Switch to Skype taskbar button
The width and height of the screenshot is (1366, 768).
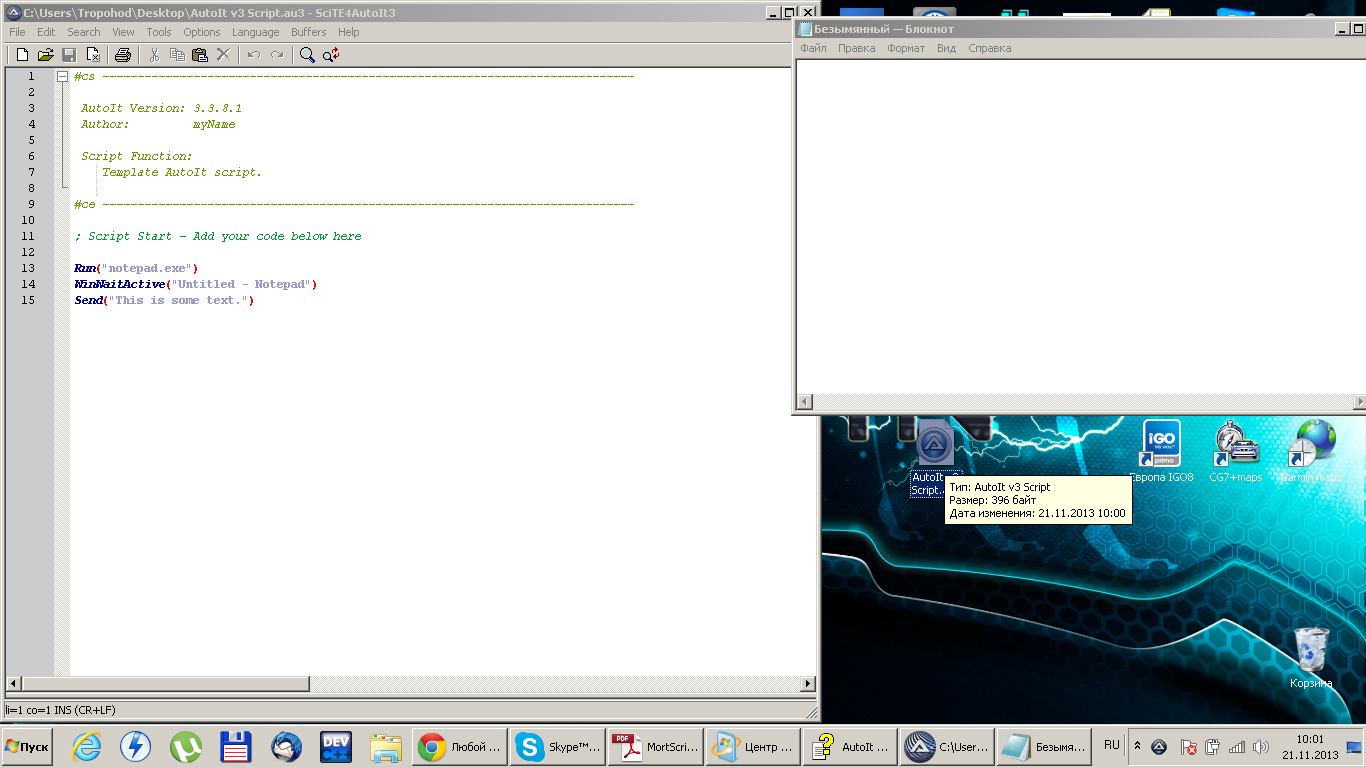coord(556,747)
